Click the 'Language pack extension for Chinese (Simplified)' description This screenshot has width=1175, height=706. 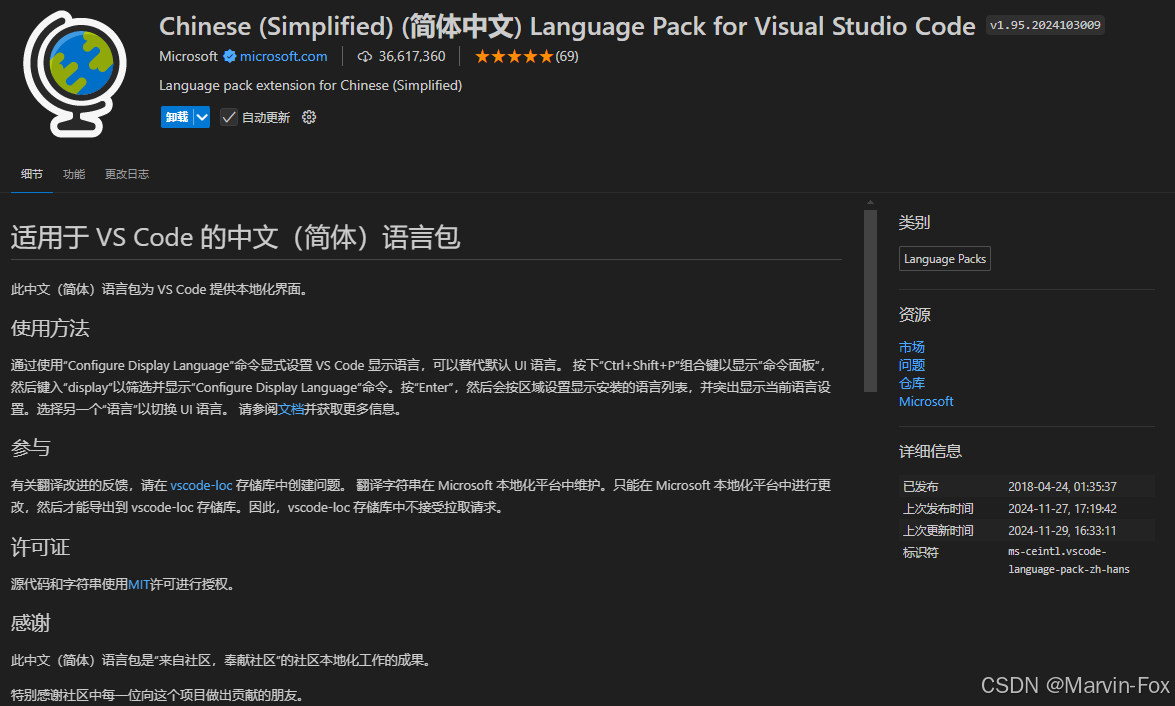click(310, 85)
